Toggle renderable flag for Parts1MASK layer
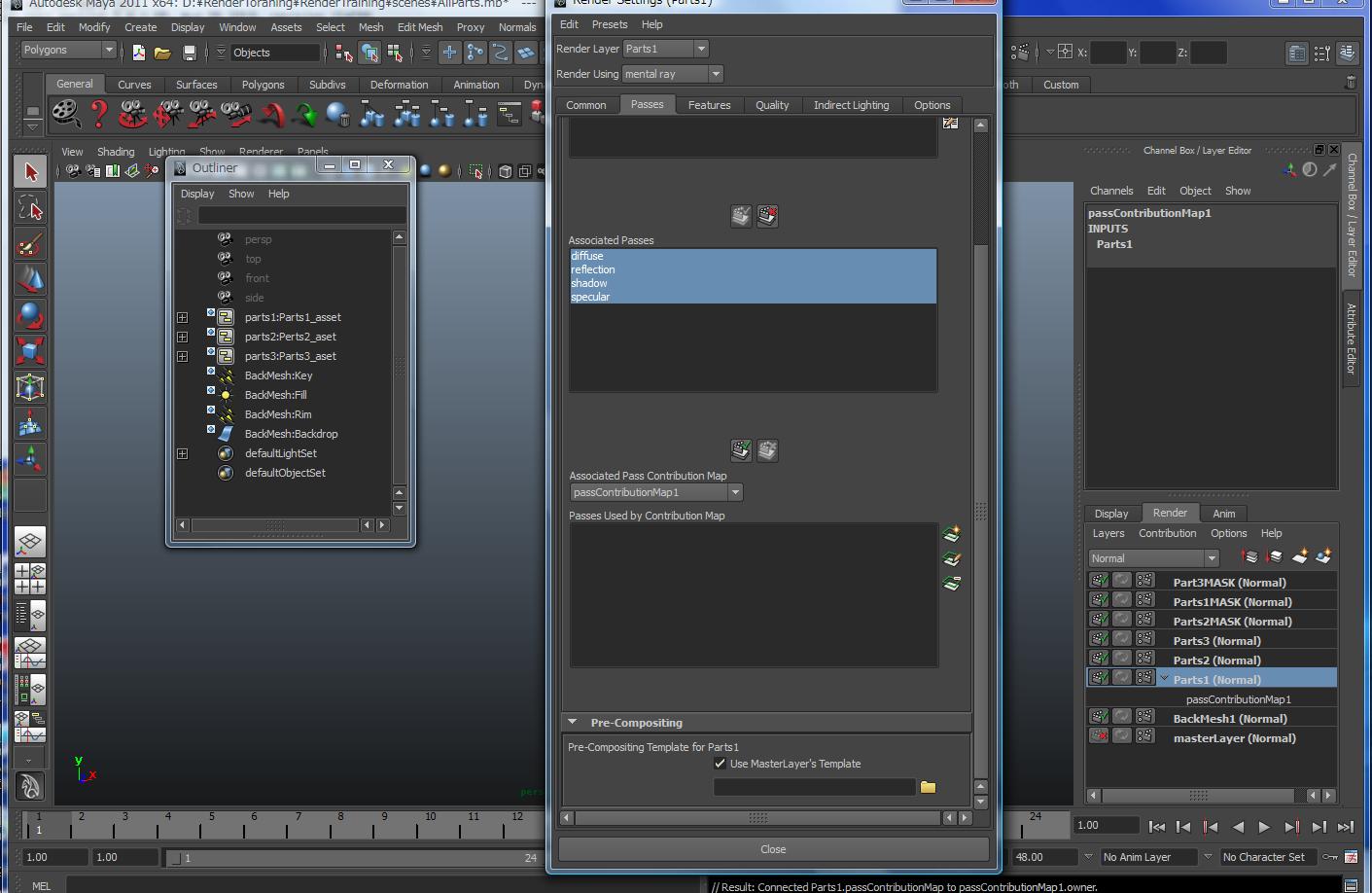This screenshot has width=1372, height=893. [x=1099, y=600]
